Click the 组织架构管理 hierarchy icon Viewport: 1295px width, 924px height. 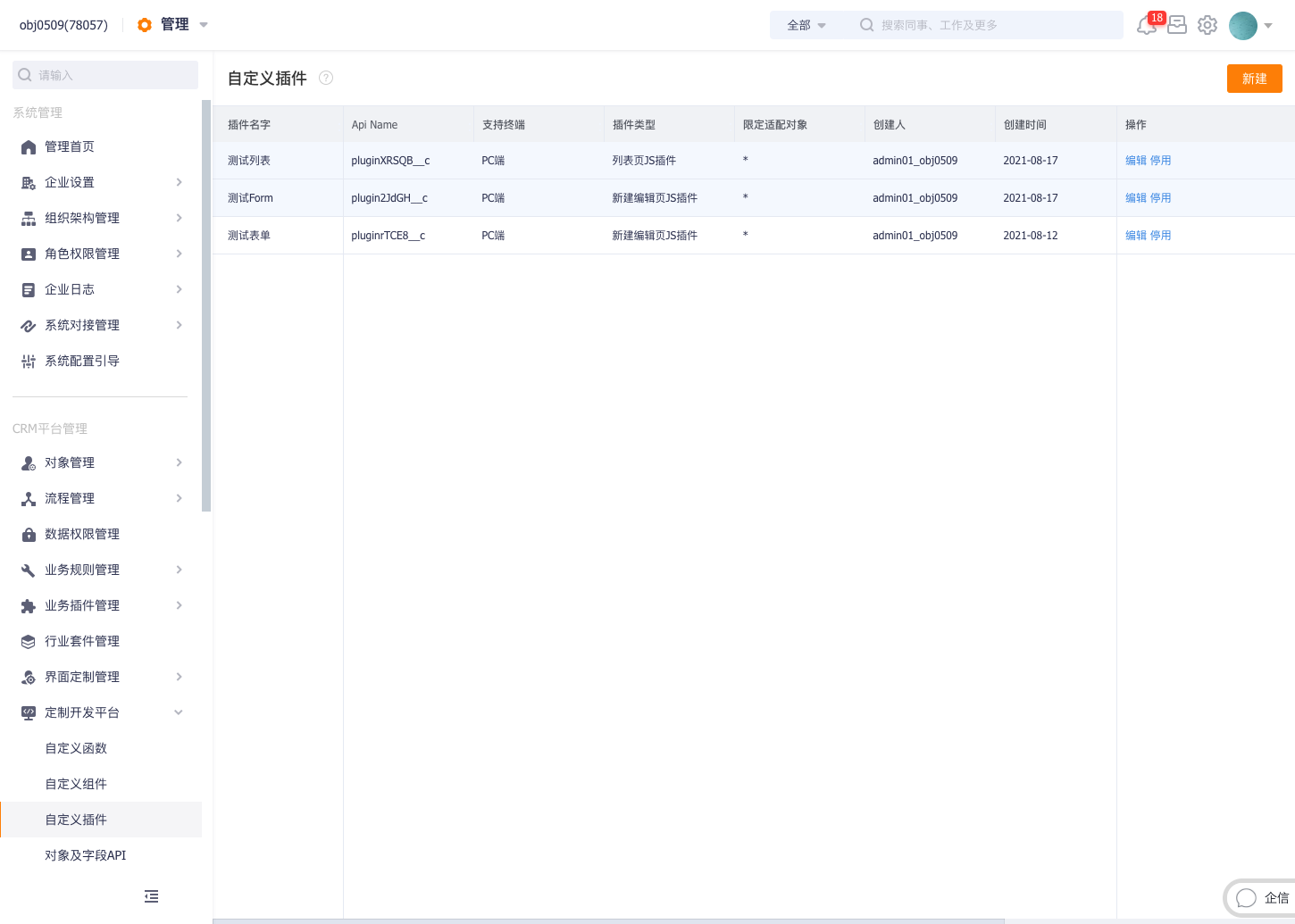point(29,218)
